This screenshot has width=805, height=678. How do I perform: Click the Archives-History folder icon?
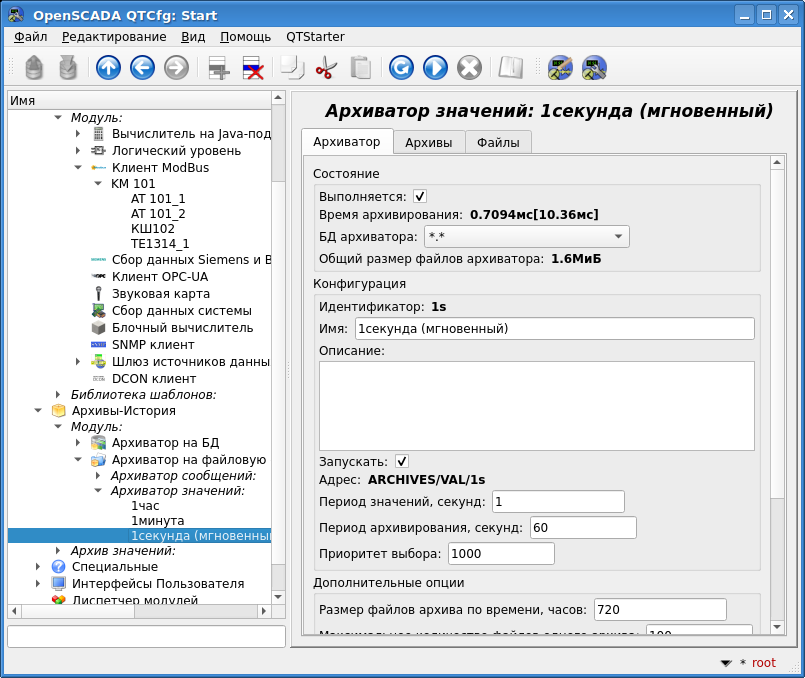coord(59,411)
